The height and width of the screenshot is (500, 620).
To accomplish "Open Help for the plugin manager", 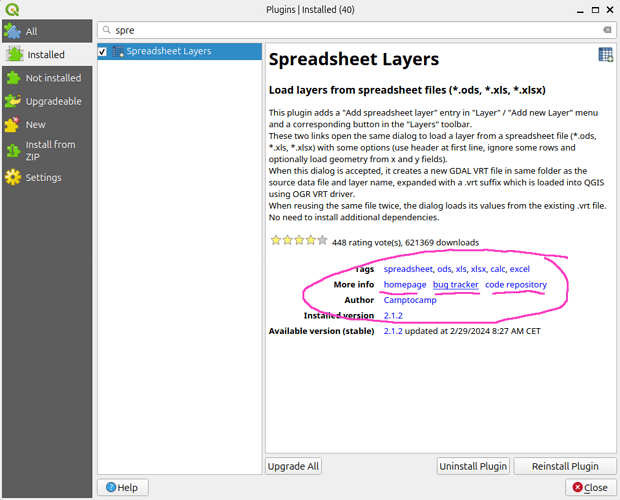I will point(123,487).
